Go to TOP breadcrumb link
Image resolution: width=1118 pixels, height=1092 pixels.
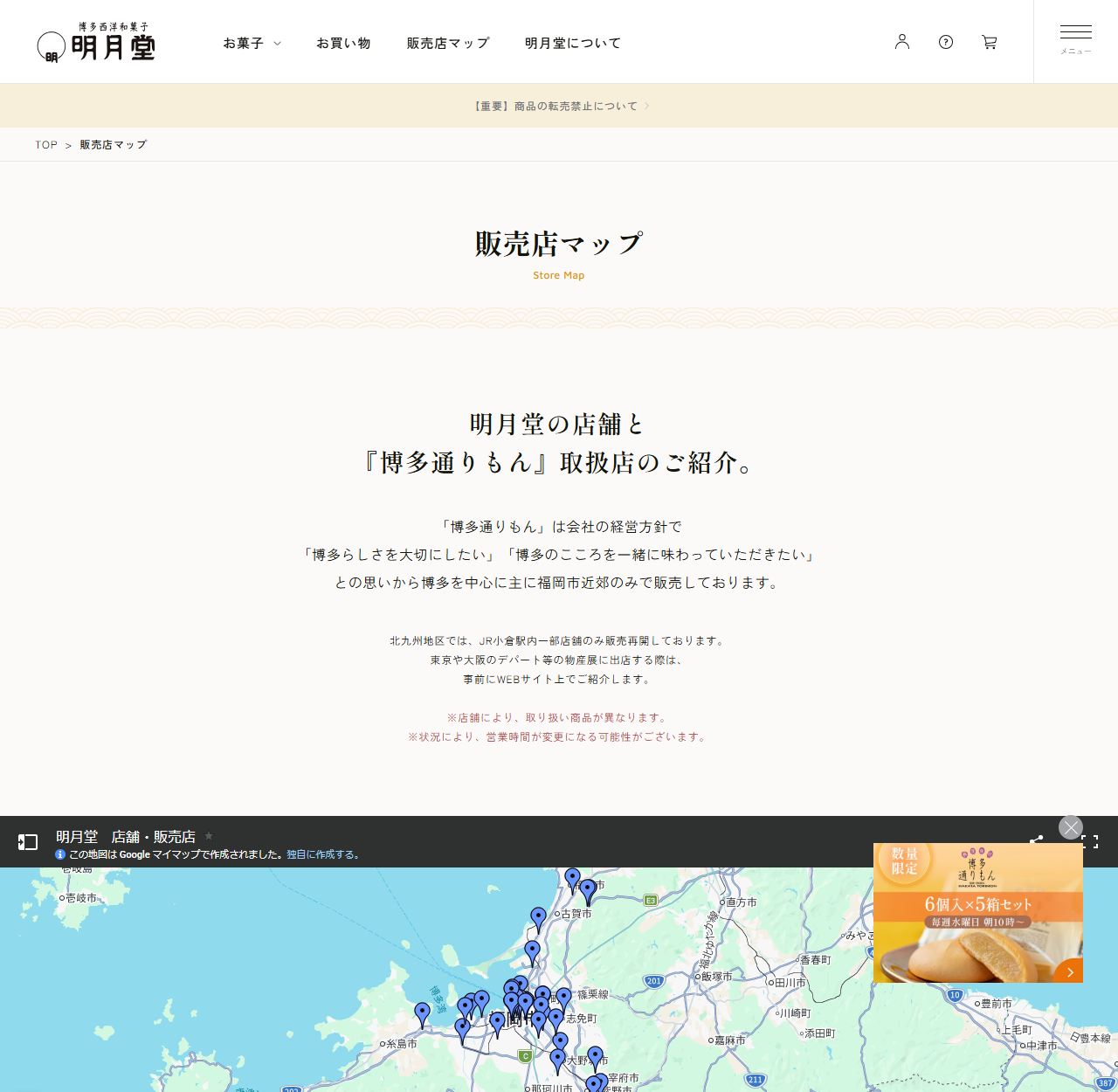point(46,145)
